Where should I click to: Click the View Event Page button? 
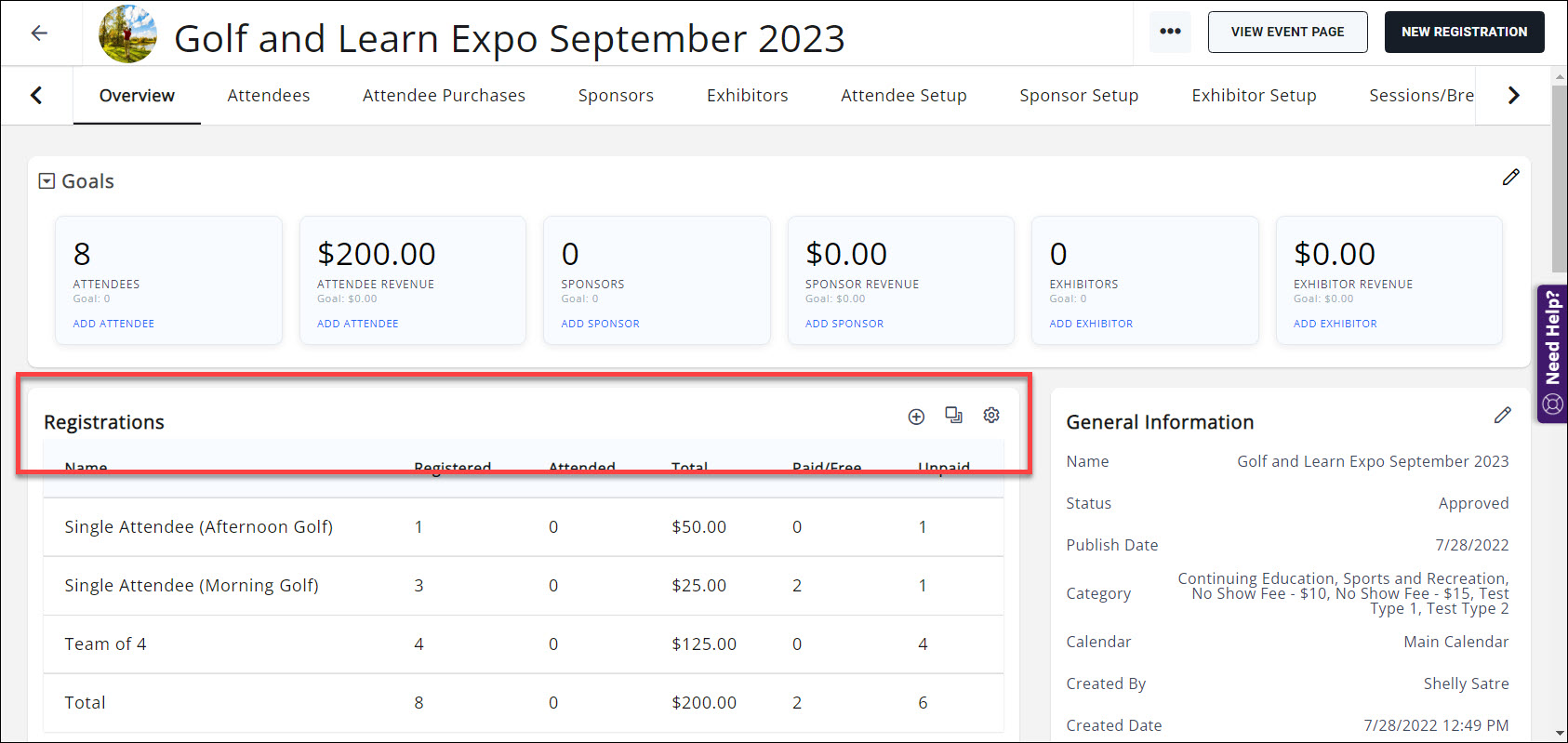click(1287, 32)
